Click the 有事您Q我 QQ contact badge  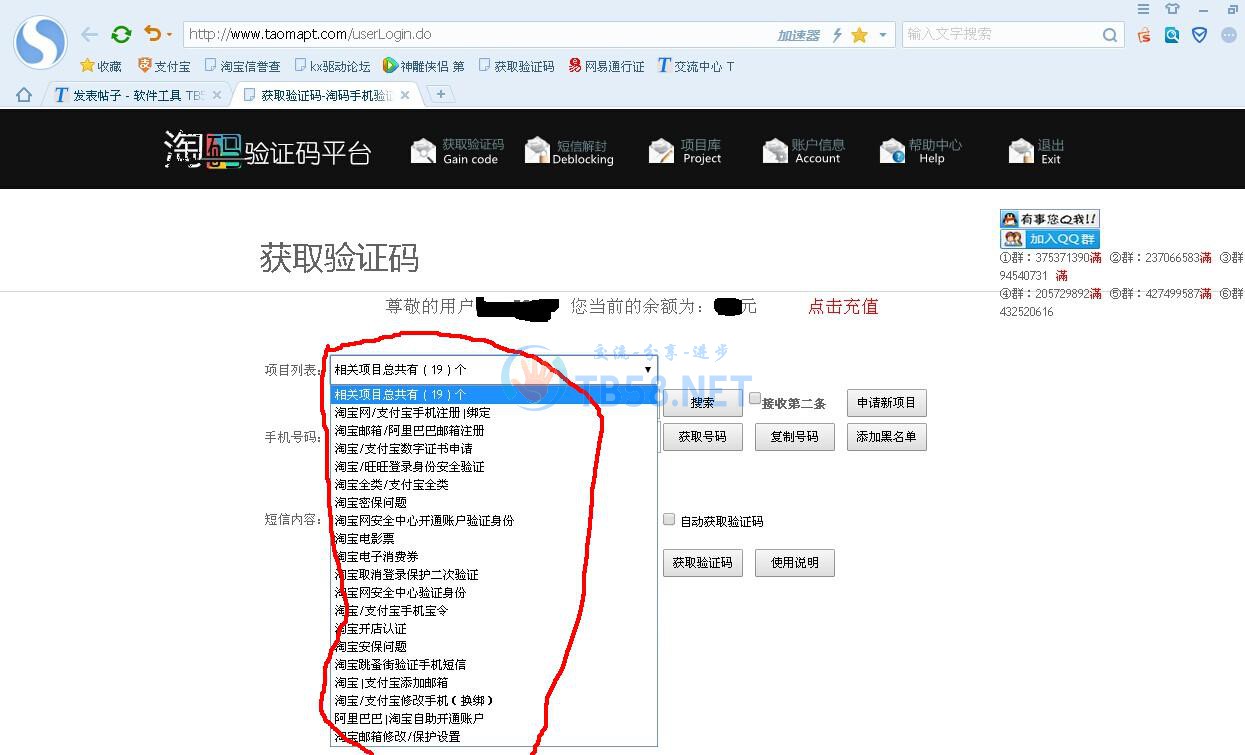tap(1049, 218)
